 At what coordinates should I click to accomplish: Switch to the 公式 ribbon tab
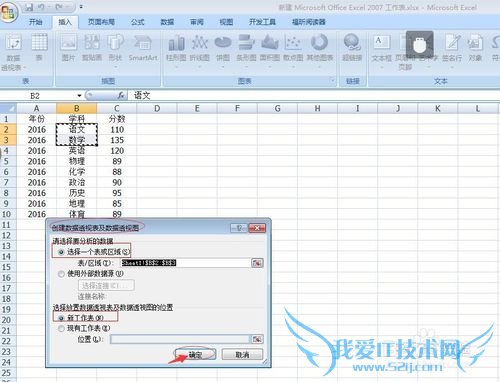tap(137, 22)
